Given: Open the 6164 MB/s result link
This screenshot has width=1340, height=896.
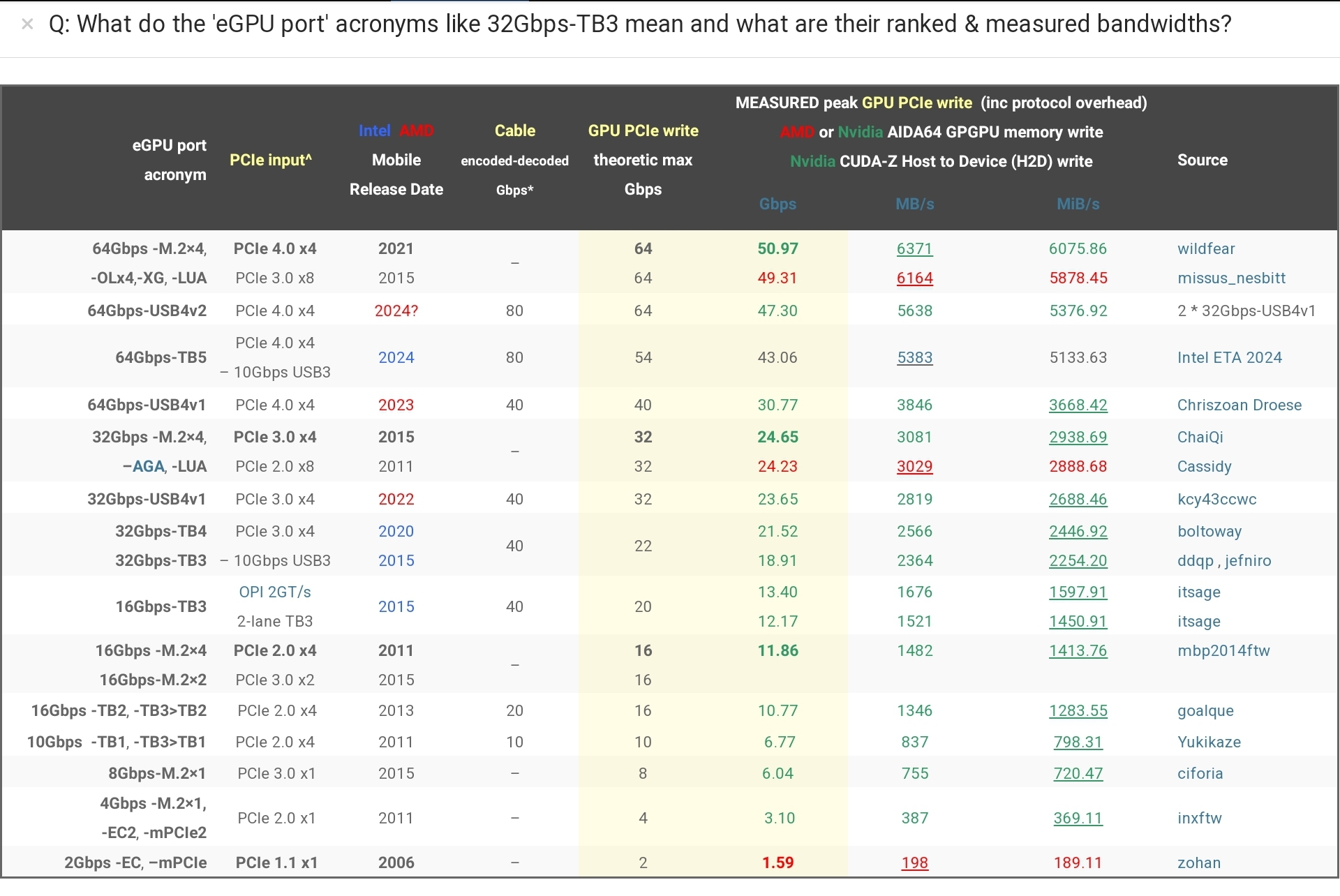Looking at the screenshot, I should 914,278.
